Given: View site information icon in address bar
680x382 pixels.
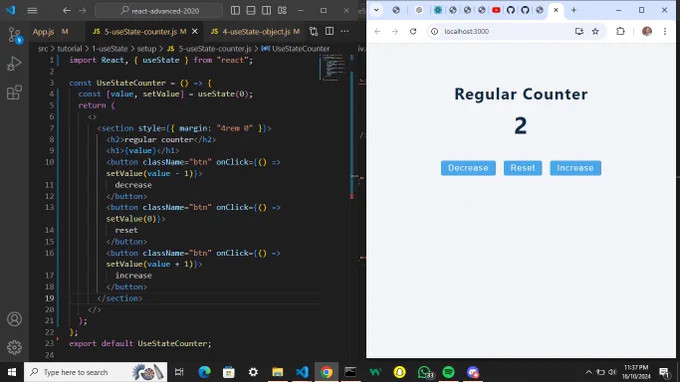Looking at the screenshot, I should (x=434, y=31).
